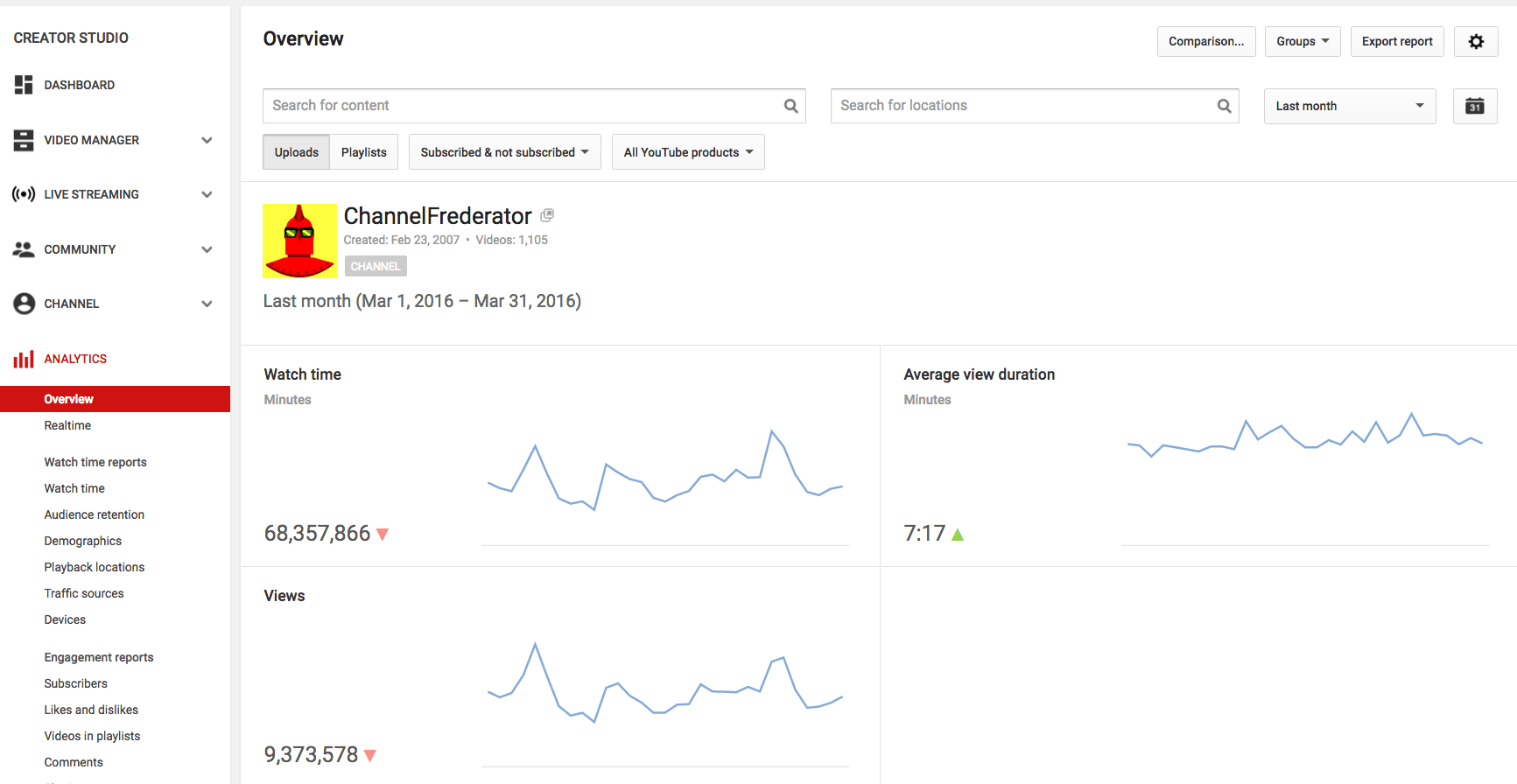Open the Analytics section label
Viewport: 1517px width, 784px height.
(75, 359)
